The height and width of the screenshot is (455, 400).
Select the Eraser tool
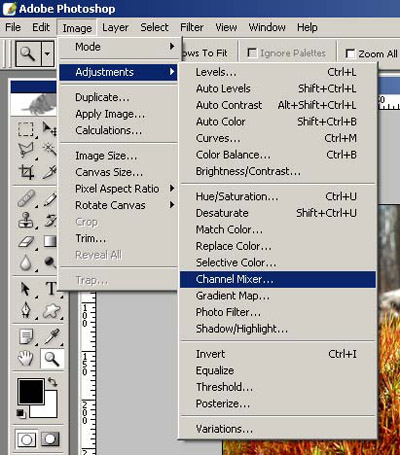coord(25,242)
